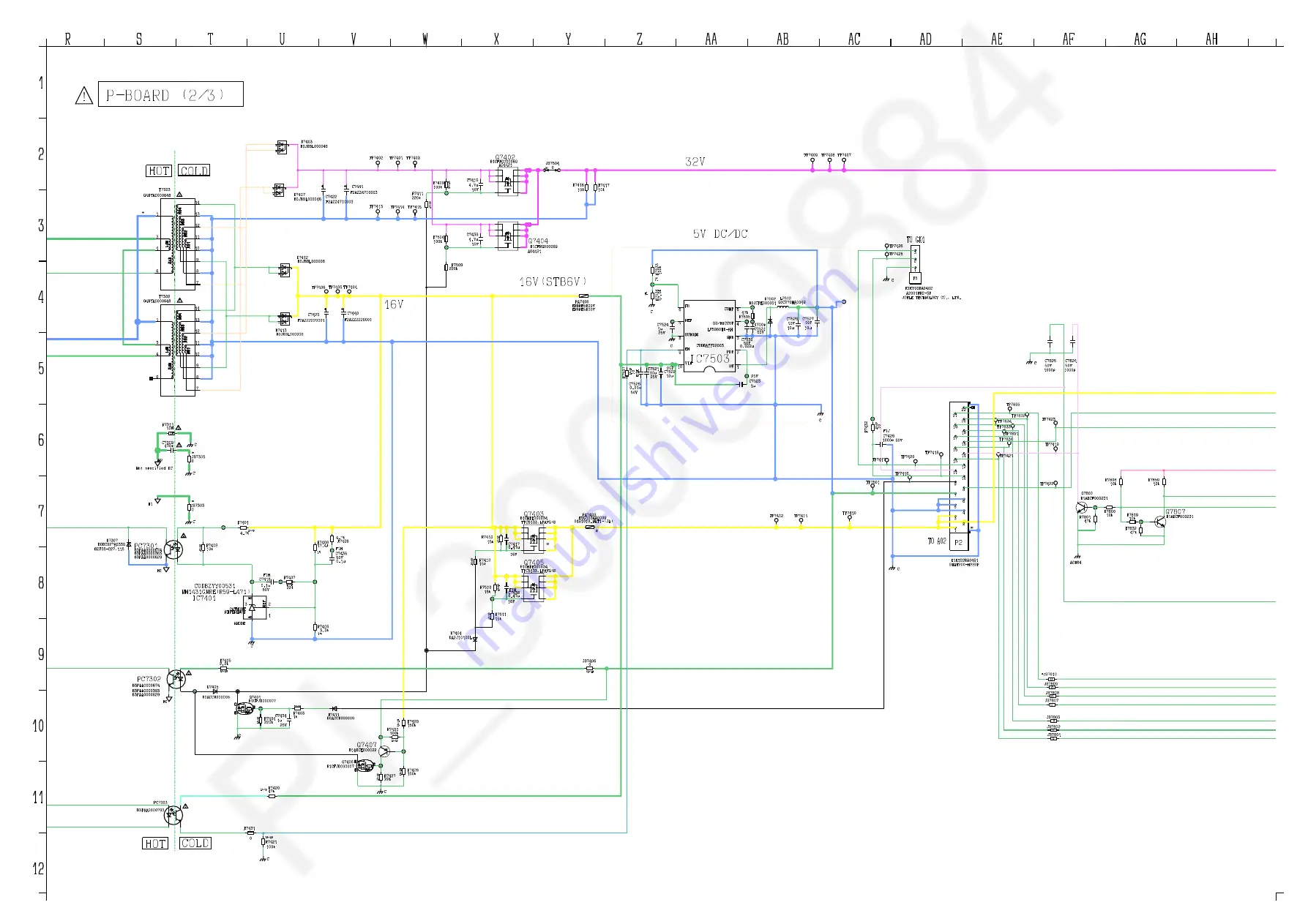Click the HOT label below optocoupler PC7303
1308x924 pixels.
[x=155, y=844]
